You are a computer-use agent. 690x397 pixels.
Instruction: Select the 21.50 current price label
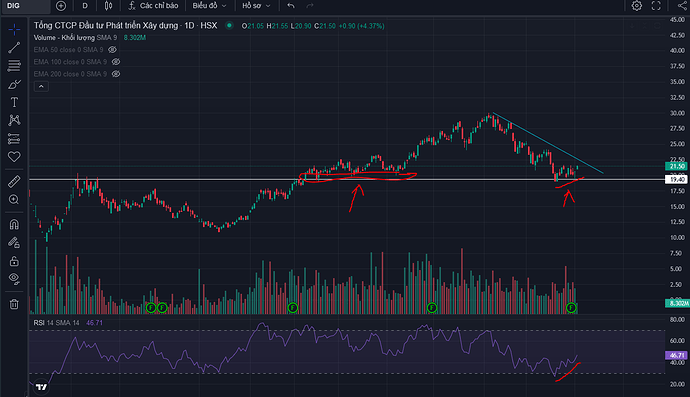tap(677, 166)
